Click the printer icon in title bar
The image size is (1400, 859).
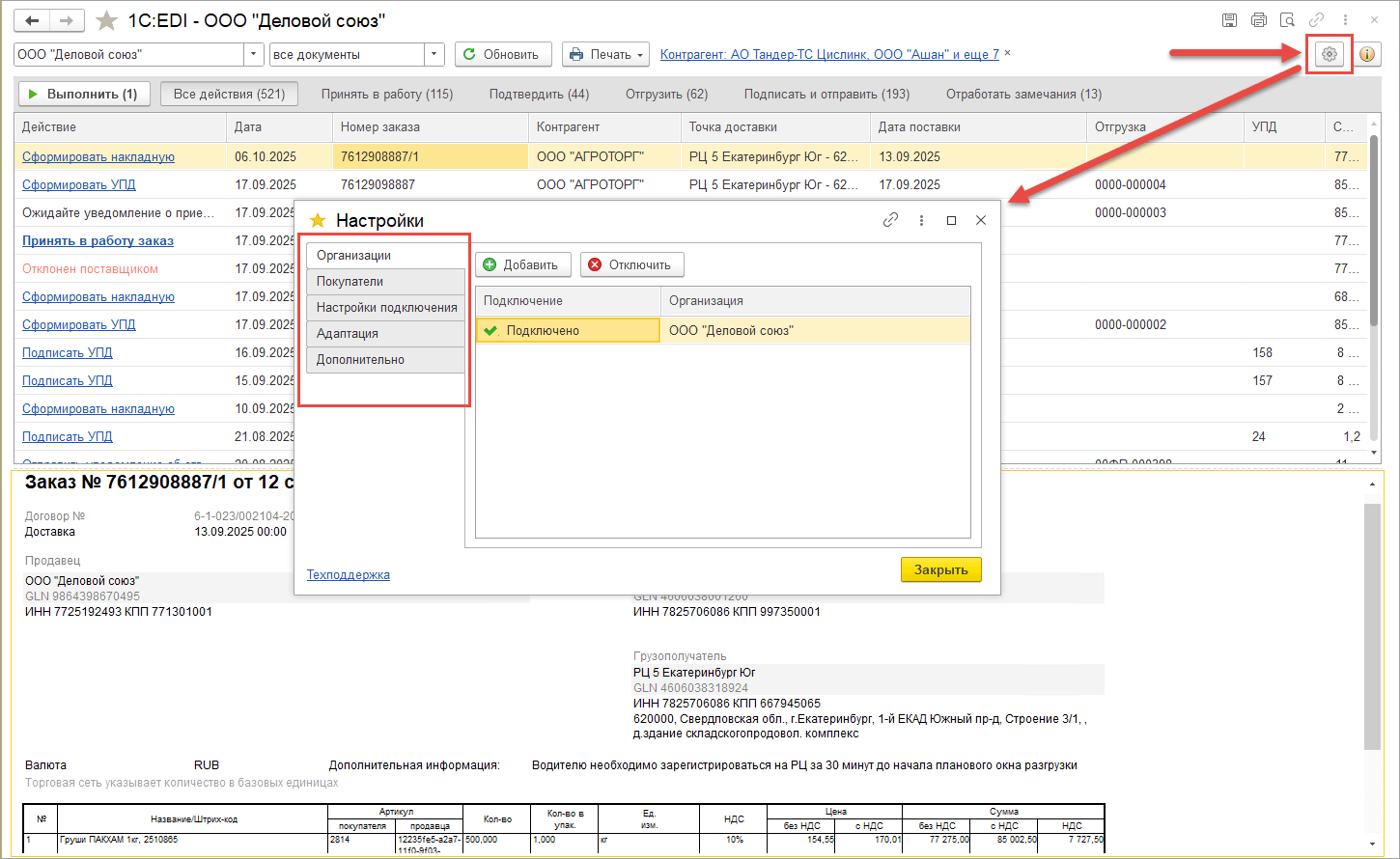point(1258,20)
